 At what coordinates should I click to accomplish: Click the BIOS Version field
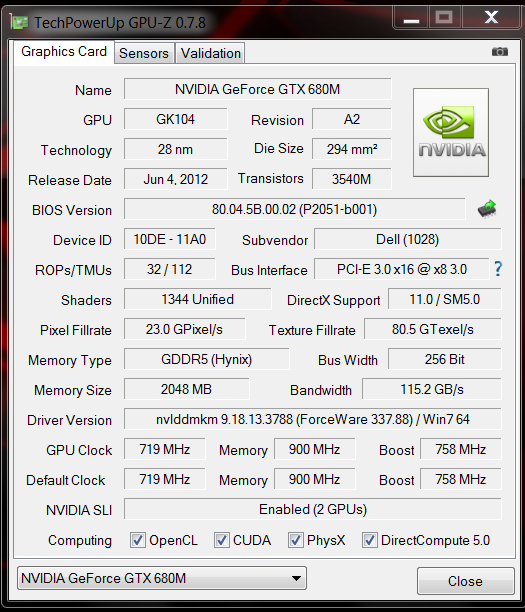[295, 209]
